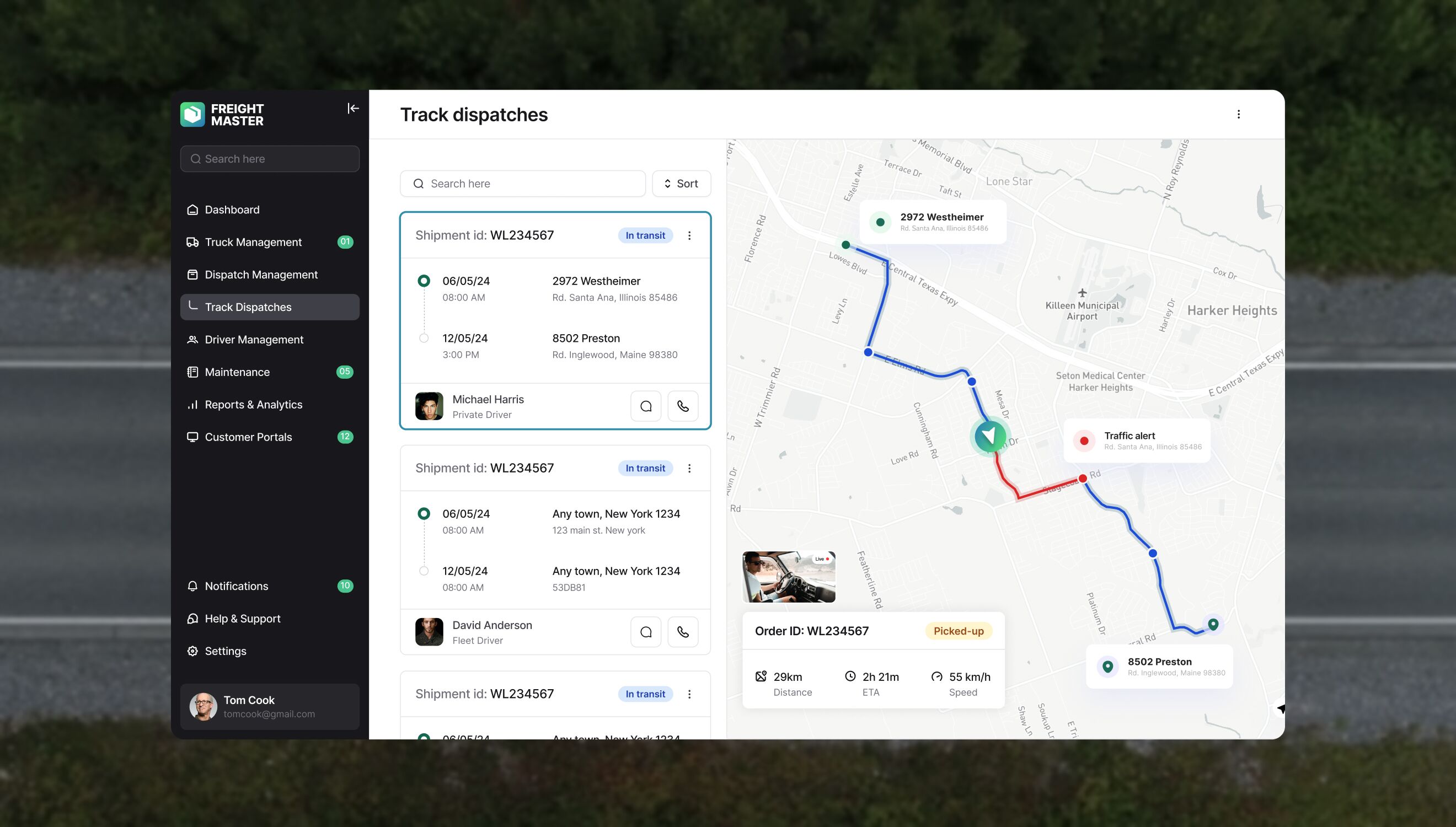
Task: Message driver David Anderson
Action: [646, 632]
